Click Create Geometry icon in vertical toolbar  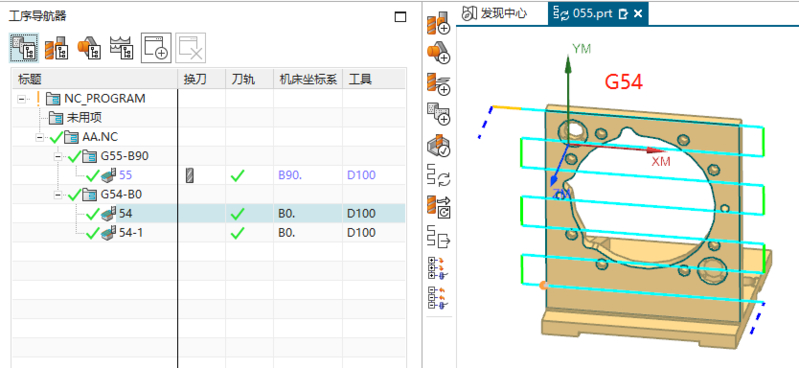[x=439, y=51]
